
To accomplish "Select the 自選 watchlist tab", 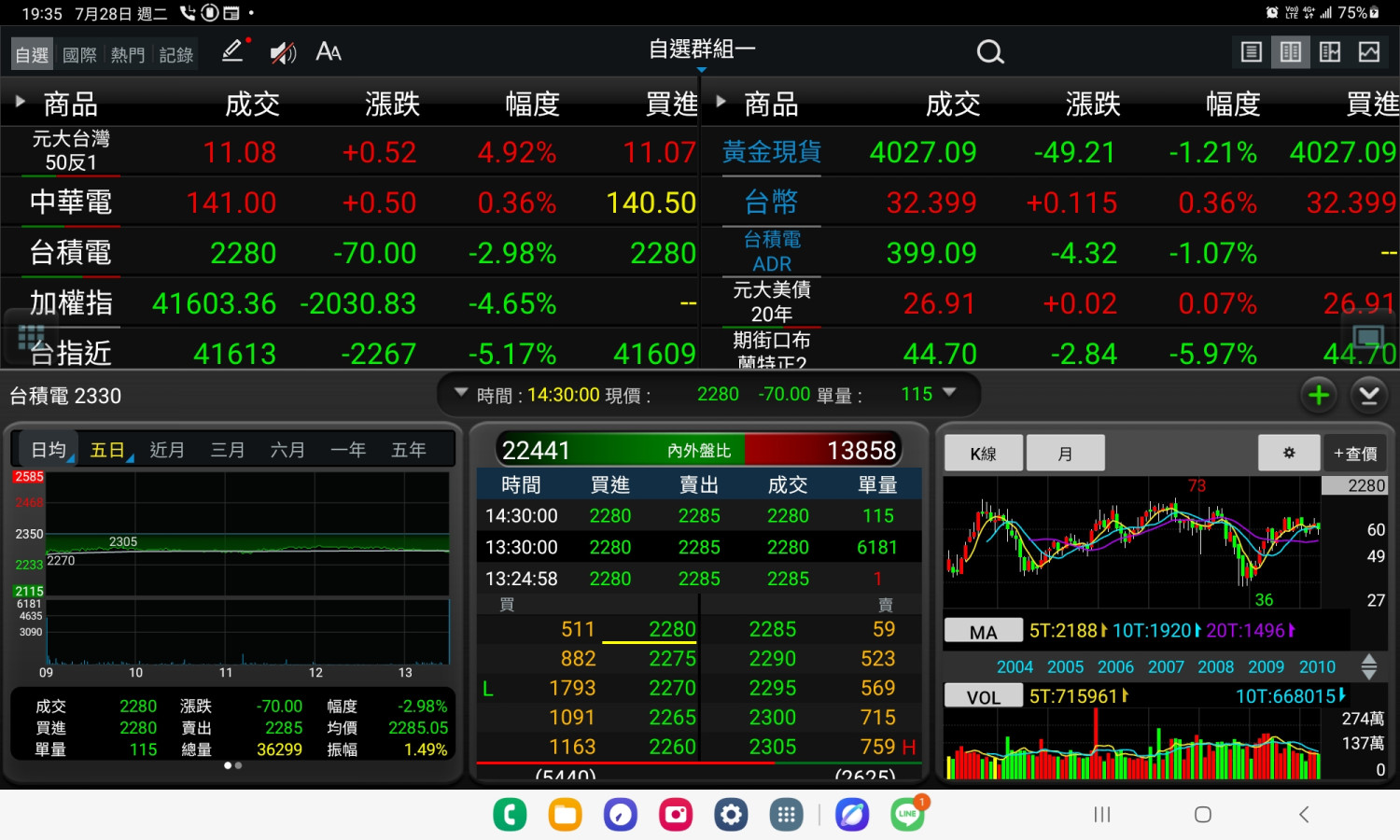I will click(33, 55).
